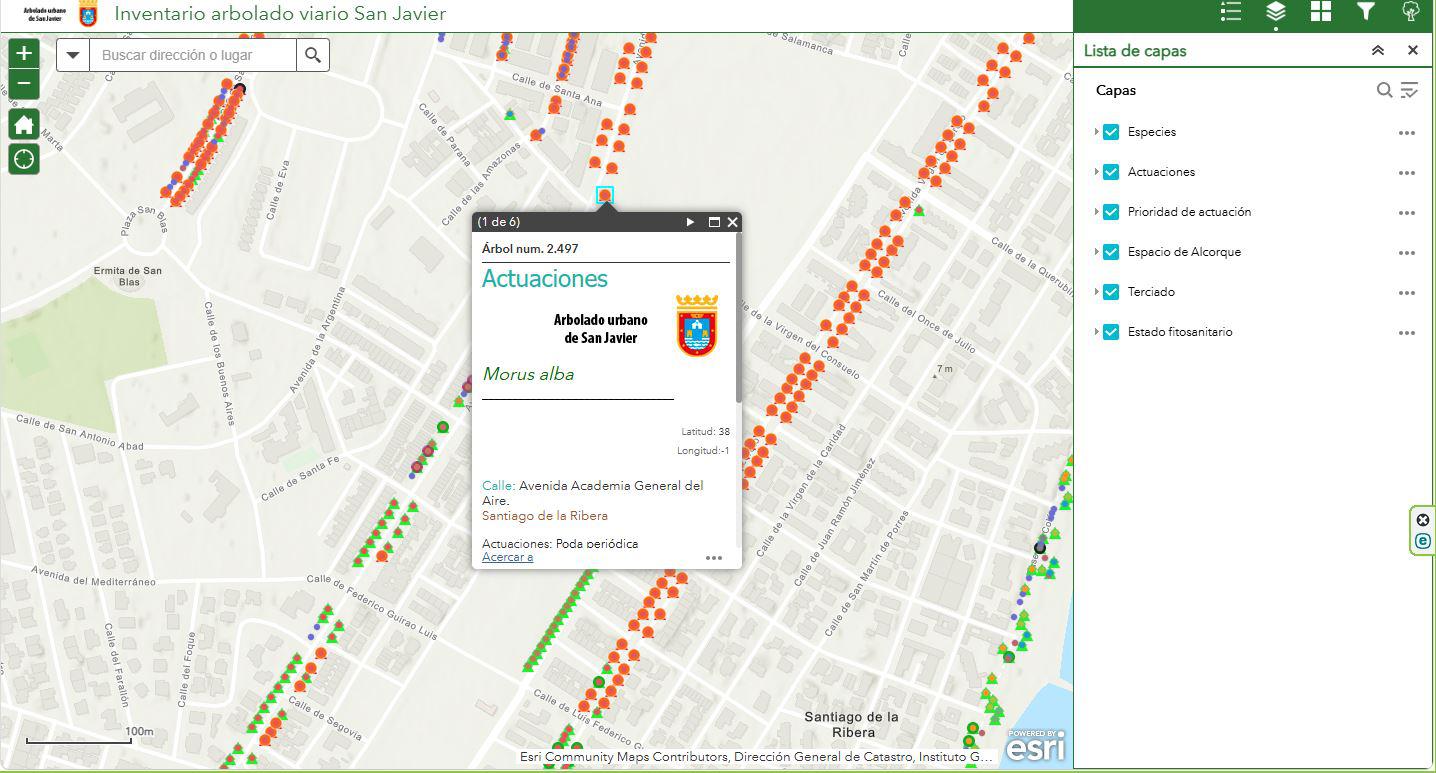Click the popup vertical scrollbar
The width and height of the screenshot is (1436, 773).
pos(739,320)
